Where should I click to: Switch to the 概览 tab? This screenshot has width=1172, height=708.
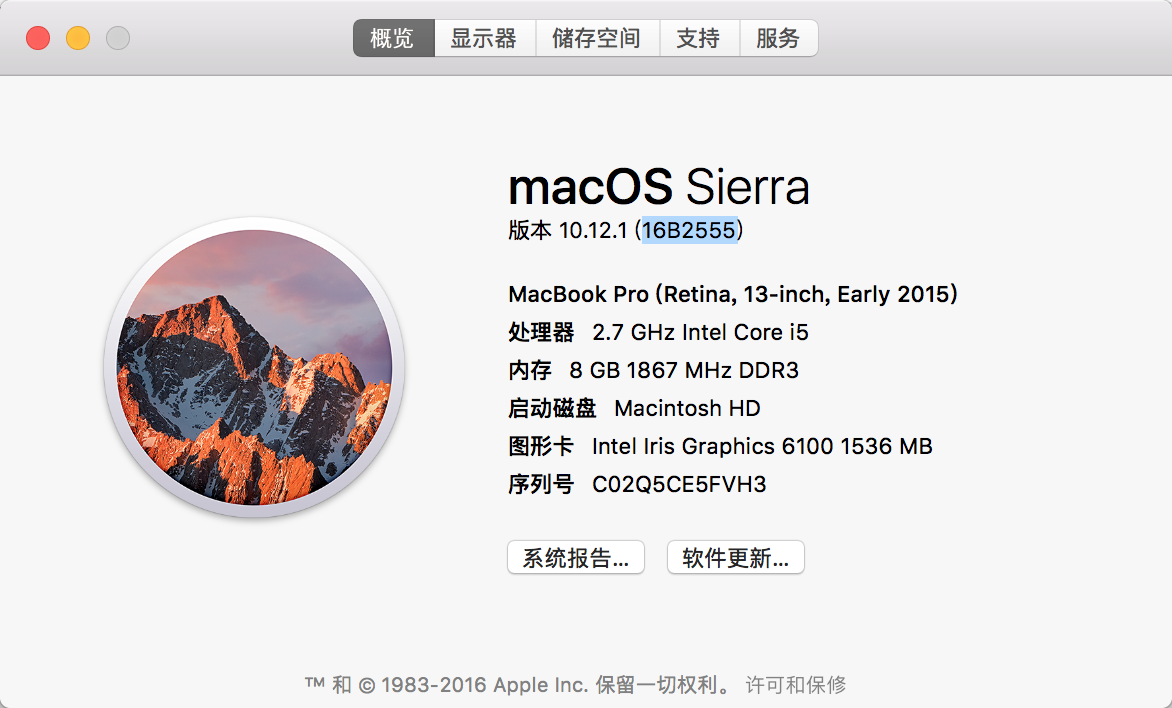pos(393,39)
